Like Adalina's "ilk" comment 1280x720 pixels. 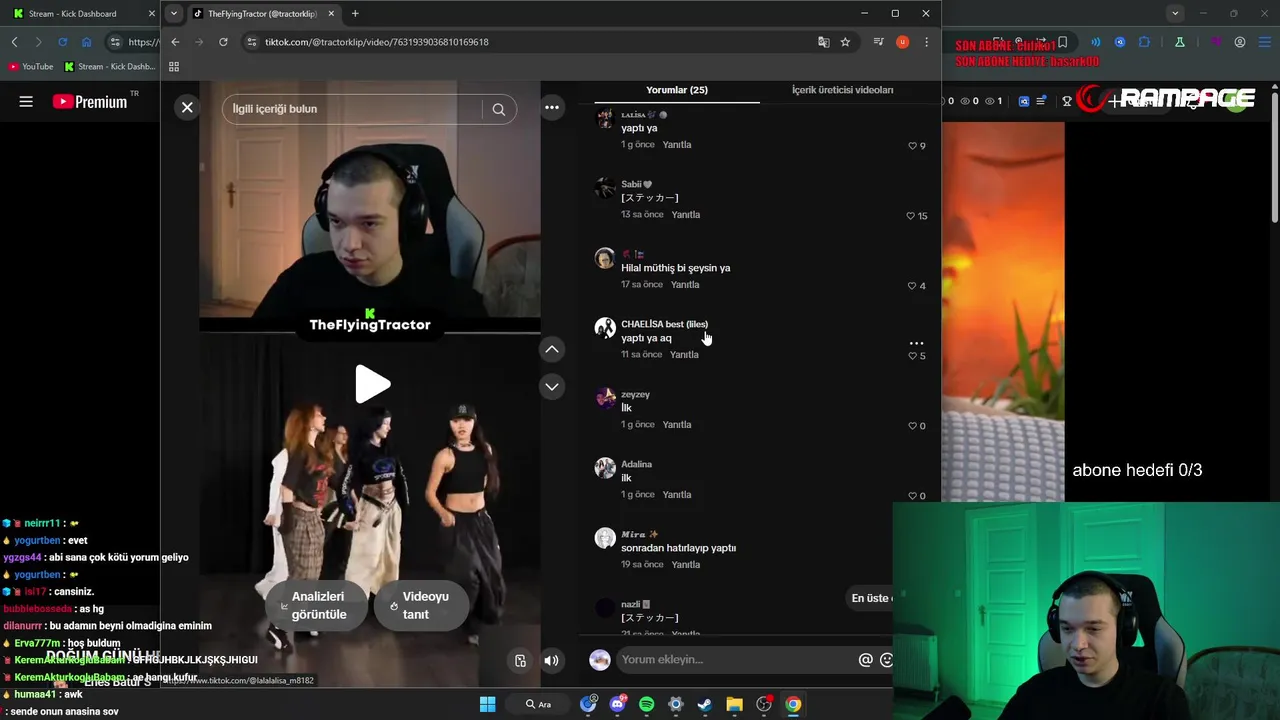pyautogui.click(x=912, y=496)
